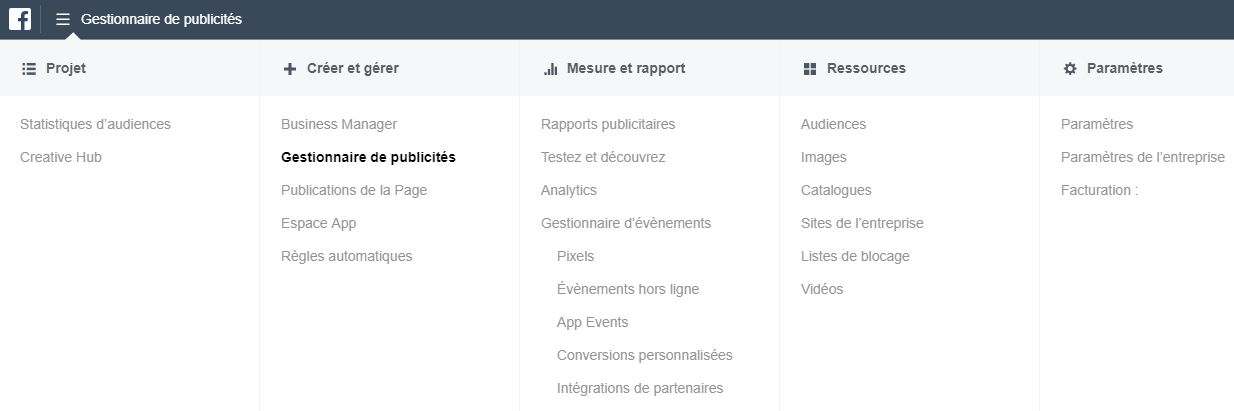The image size is (1234, 411).
Task: Click the Créer et gérer header text
Action: (353, 68)
